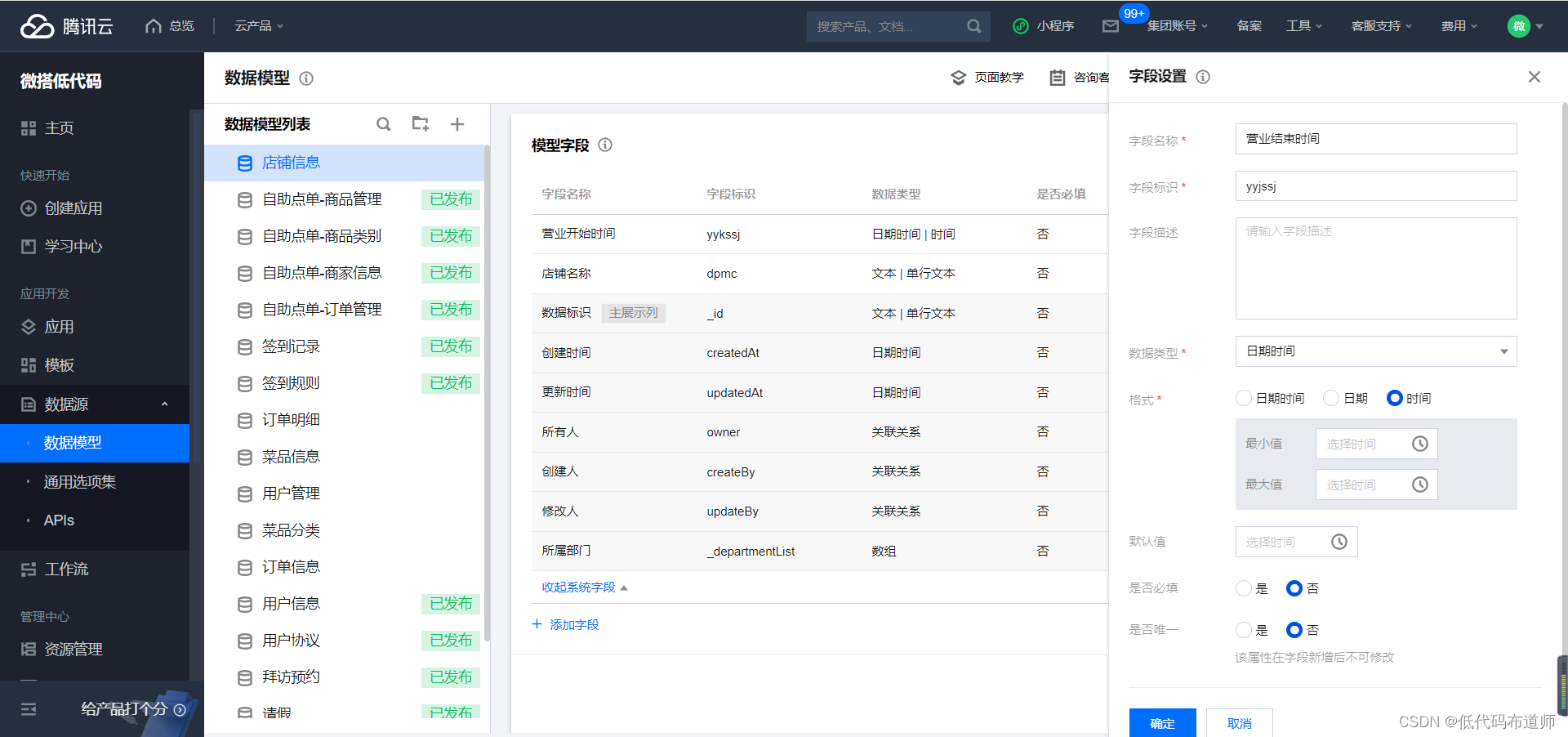Click info icon next to 数据模型 title

pyautogui.click(x=306, y=78)
